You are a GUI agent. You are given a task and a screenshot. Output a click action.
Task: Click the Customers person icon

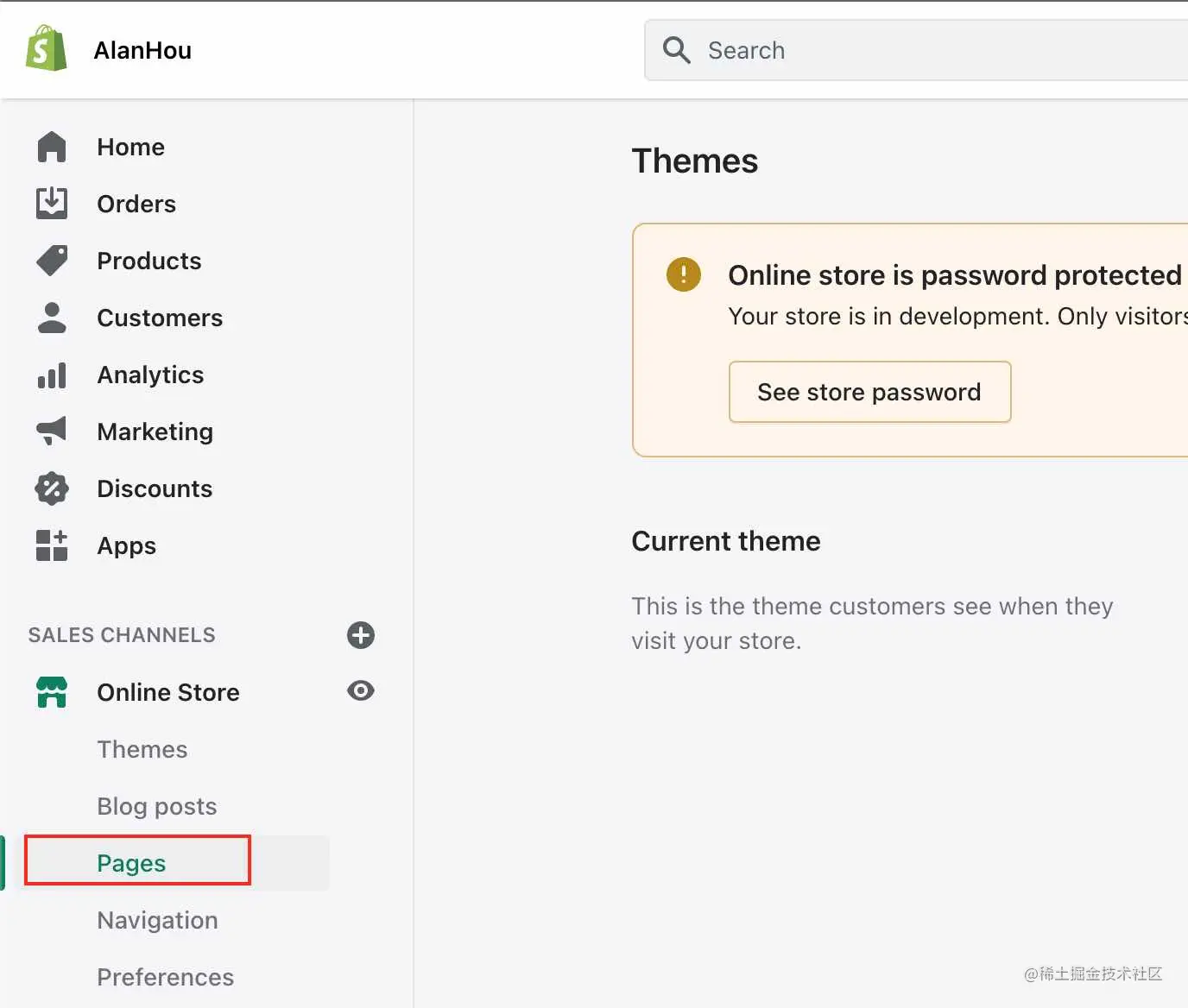[52, 318]
